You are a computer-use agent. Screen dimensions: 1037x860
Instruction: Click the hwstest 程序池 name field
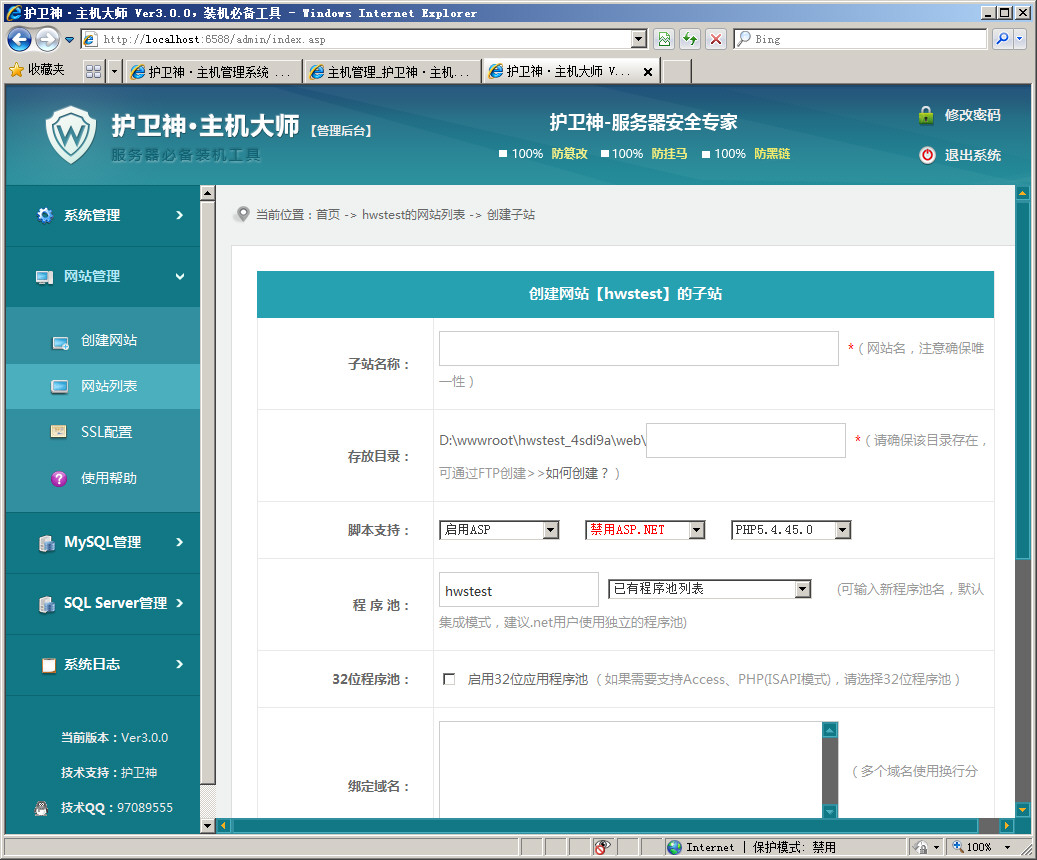[x=518, y=590]
